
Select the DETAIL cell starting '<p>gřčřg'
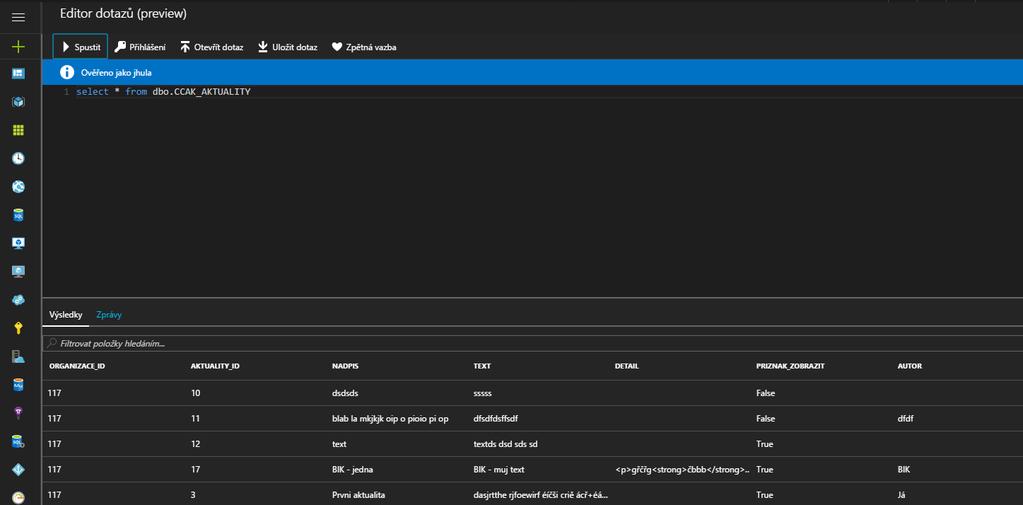(682, 469)
